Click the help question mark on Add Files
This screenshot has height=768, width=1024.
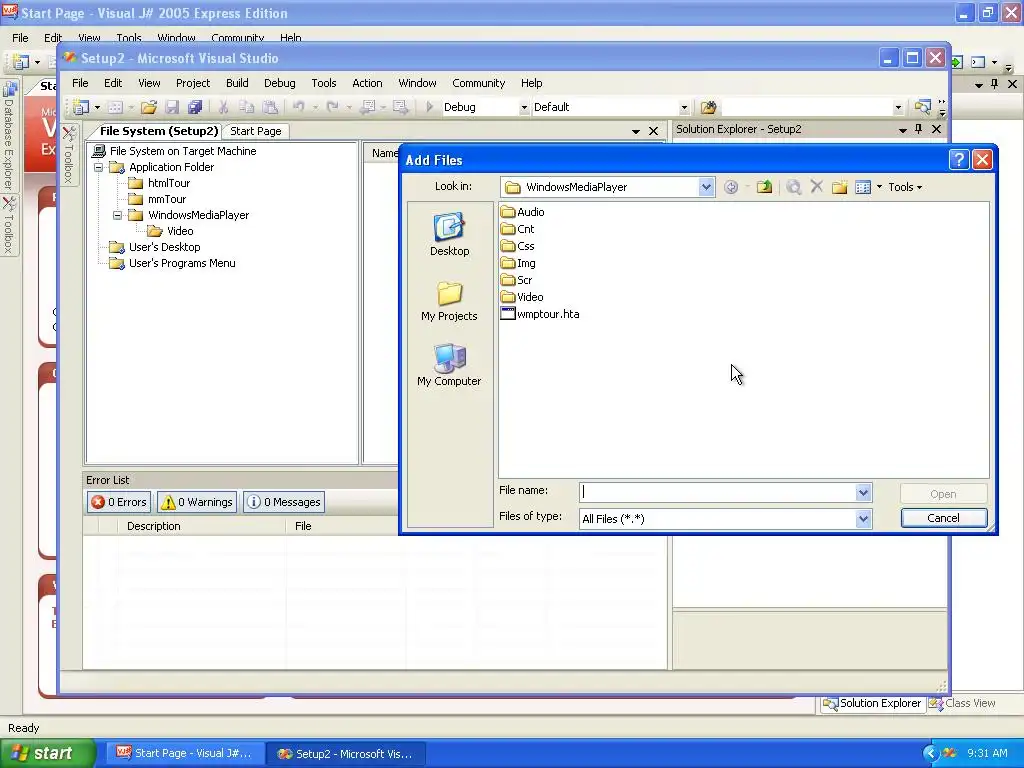[x=958, y=159]
